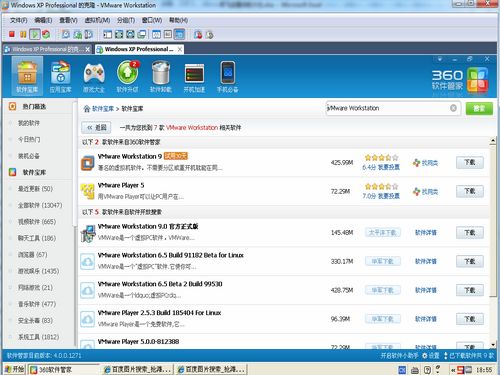The width and height of the screenshot is (500, 375).
Task: Select 今日热门 in the sidebar
Action: coord(29,139)
